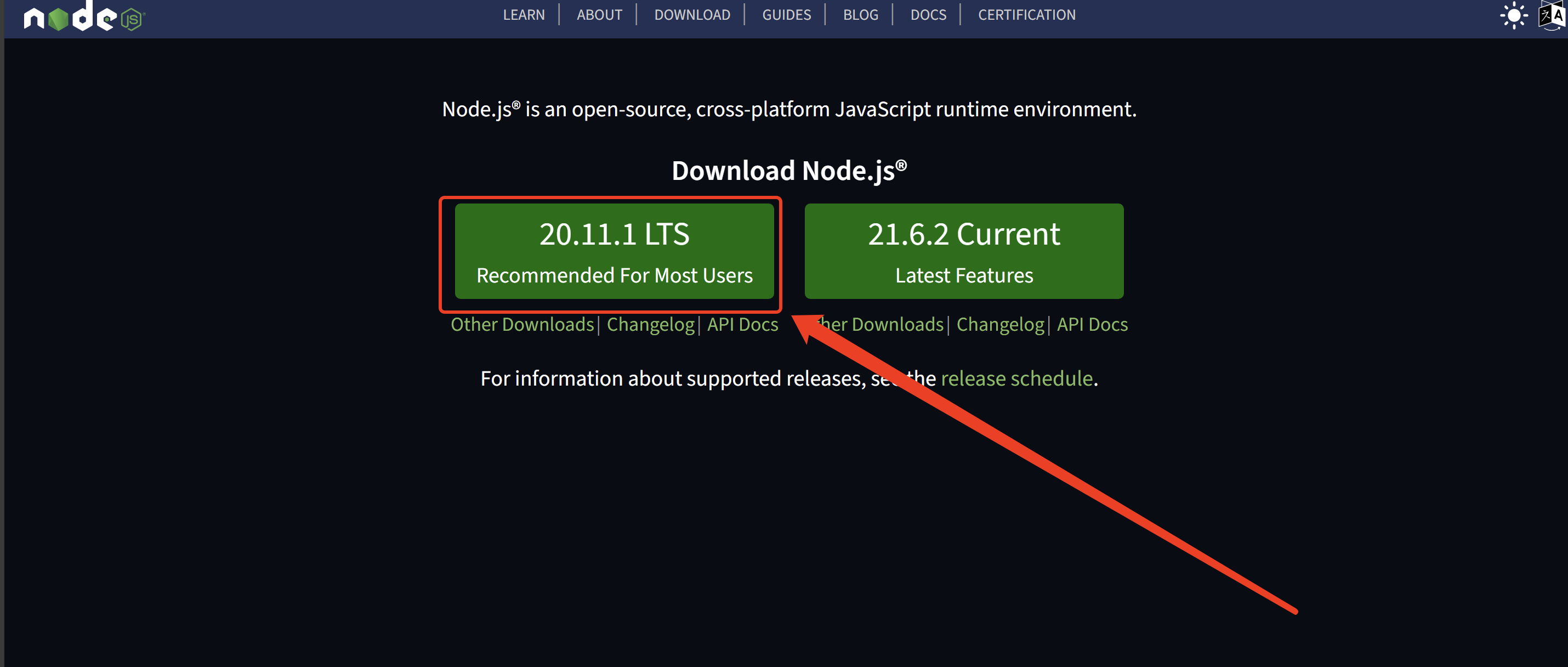Viewport: 1568px width, 667px height.
Task: Open the language translation icon
Action: pos(1552,15)
